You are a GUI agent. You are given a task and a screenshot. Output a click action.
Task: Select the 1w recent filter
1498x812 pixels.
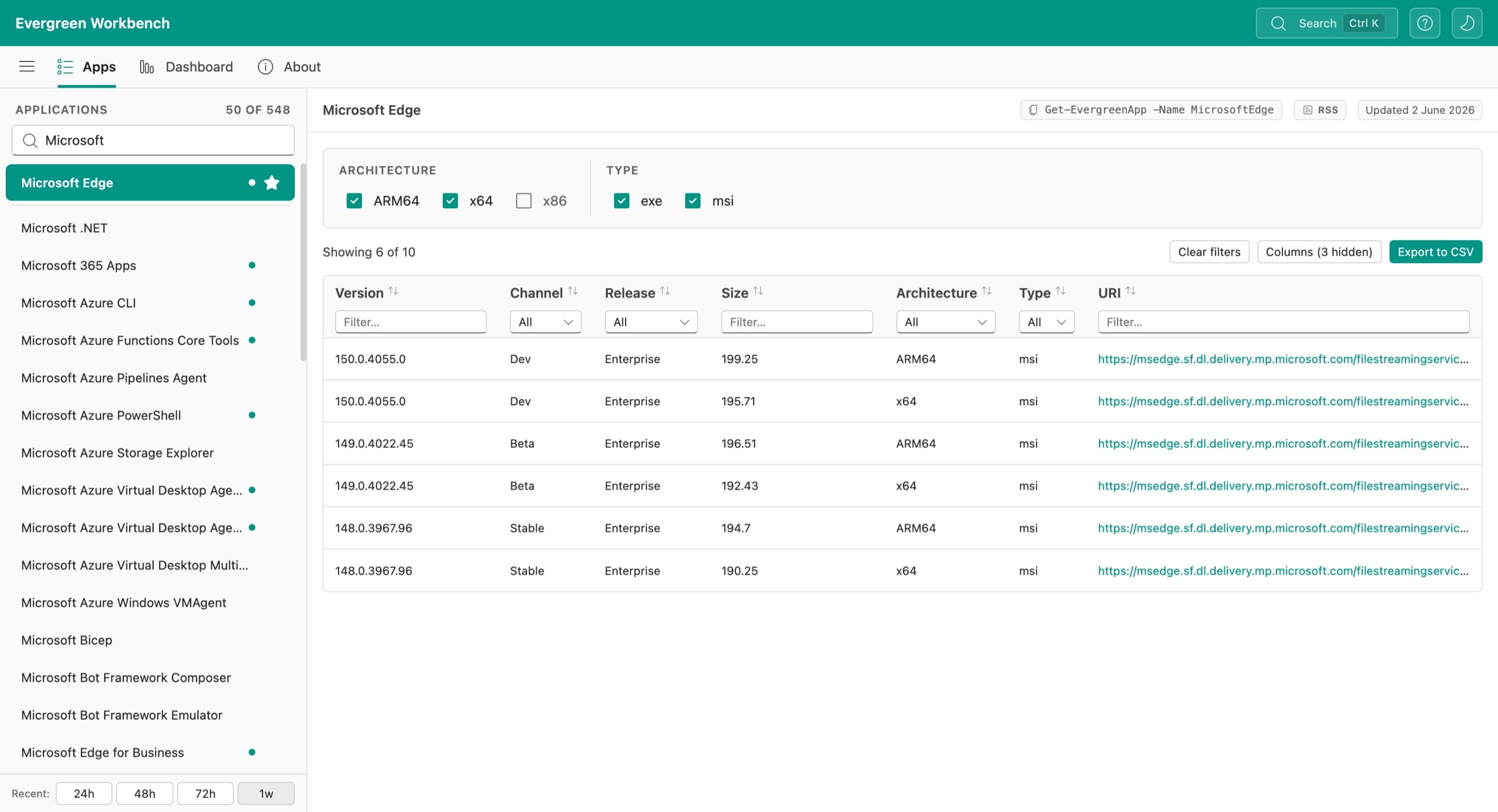click(266, 793)
